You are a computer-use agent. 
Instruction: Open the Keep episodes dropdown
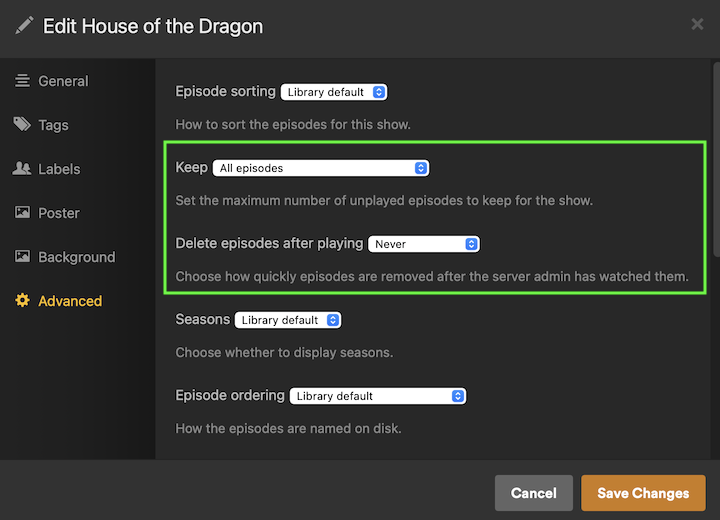point(320,168)
